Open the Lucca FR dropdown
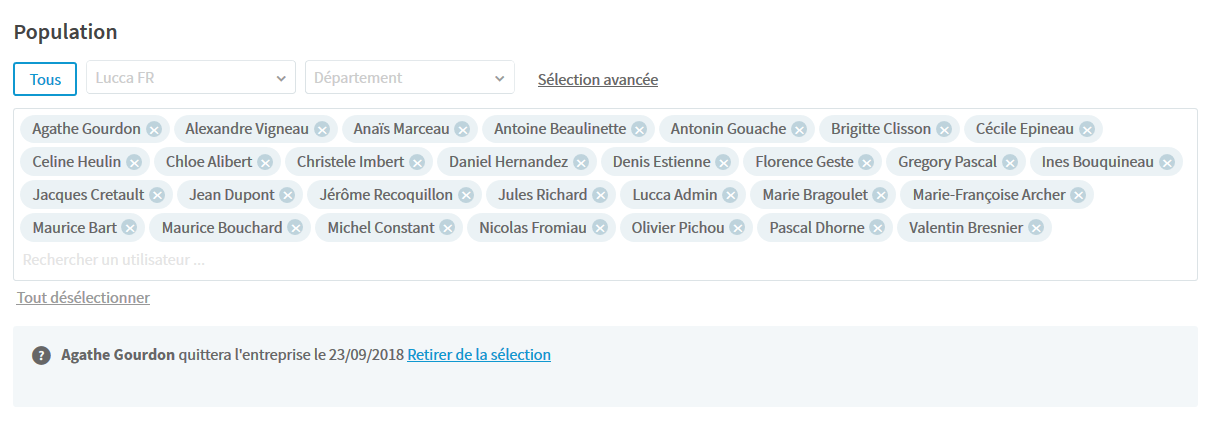1211x428 pixels. [x=191, y=78]
